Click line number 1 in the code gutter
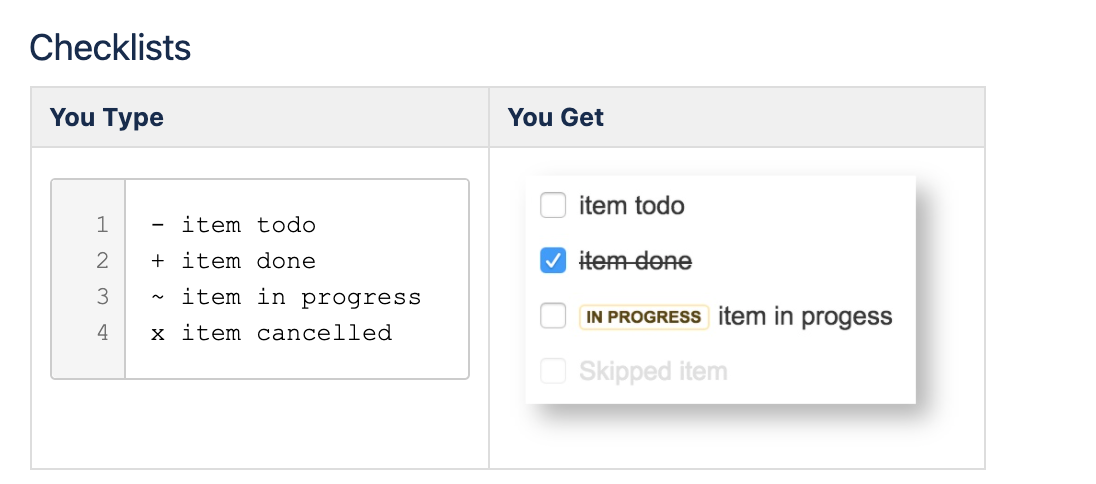The height and width of the screenshot is (484, 1096). pos(102,225)
